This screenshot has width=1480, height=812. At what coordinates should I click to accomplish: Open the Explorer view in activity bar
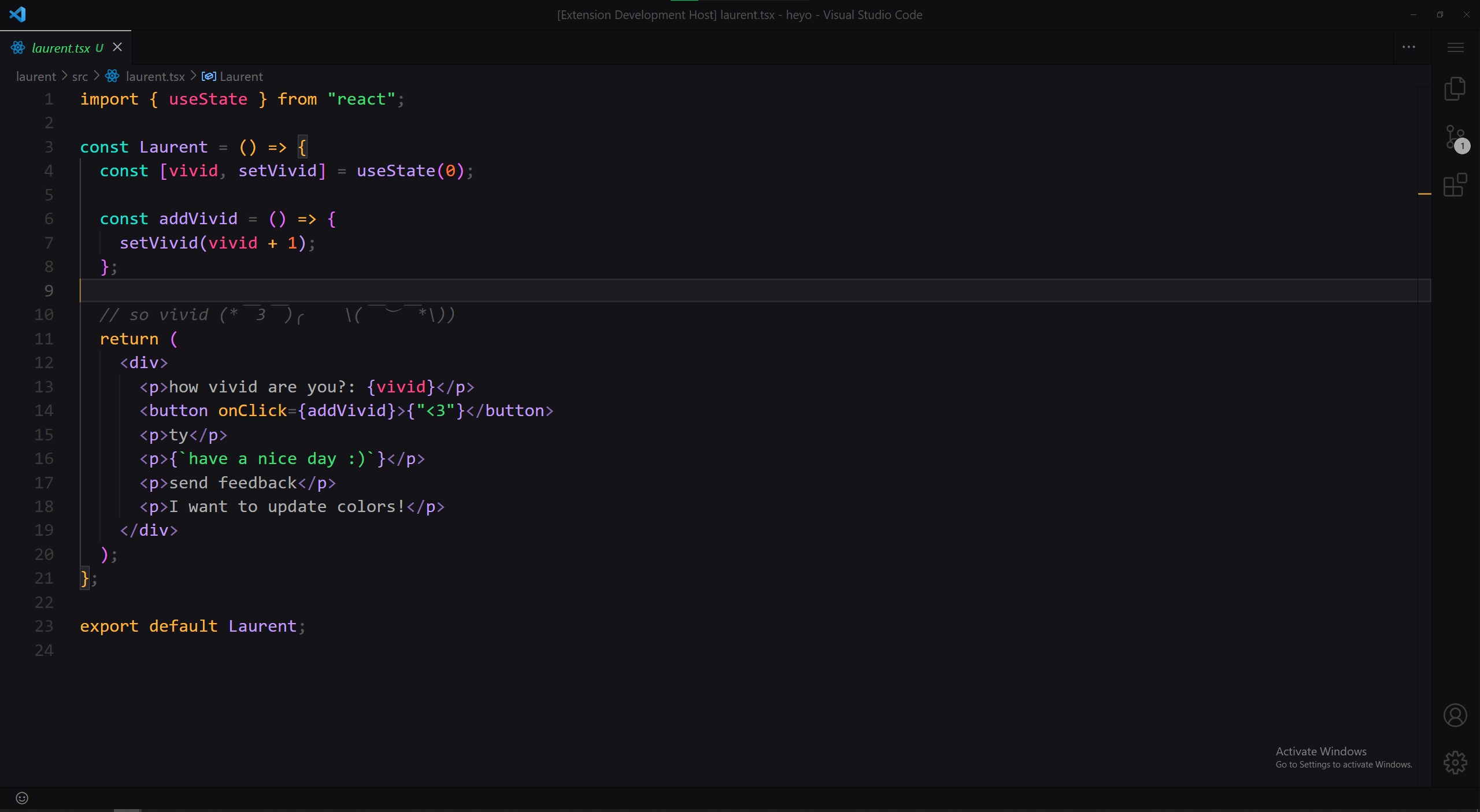coord(1455,88)
